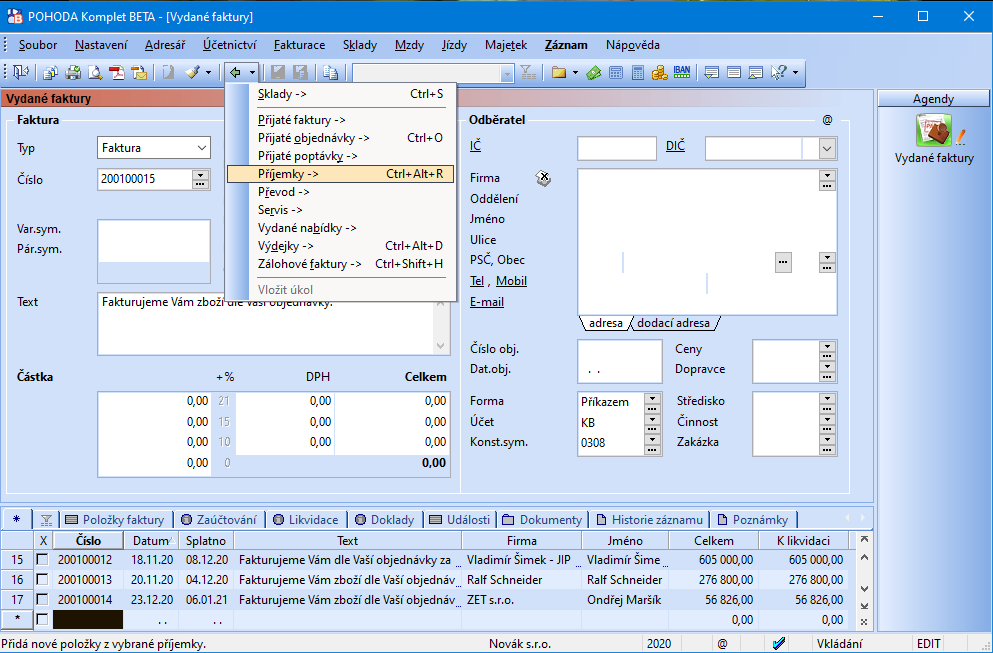The height and width of the screenshot is (653, 993).
Task: Click the Var.sym. input field
Action: [154, 231]
